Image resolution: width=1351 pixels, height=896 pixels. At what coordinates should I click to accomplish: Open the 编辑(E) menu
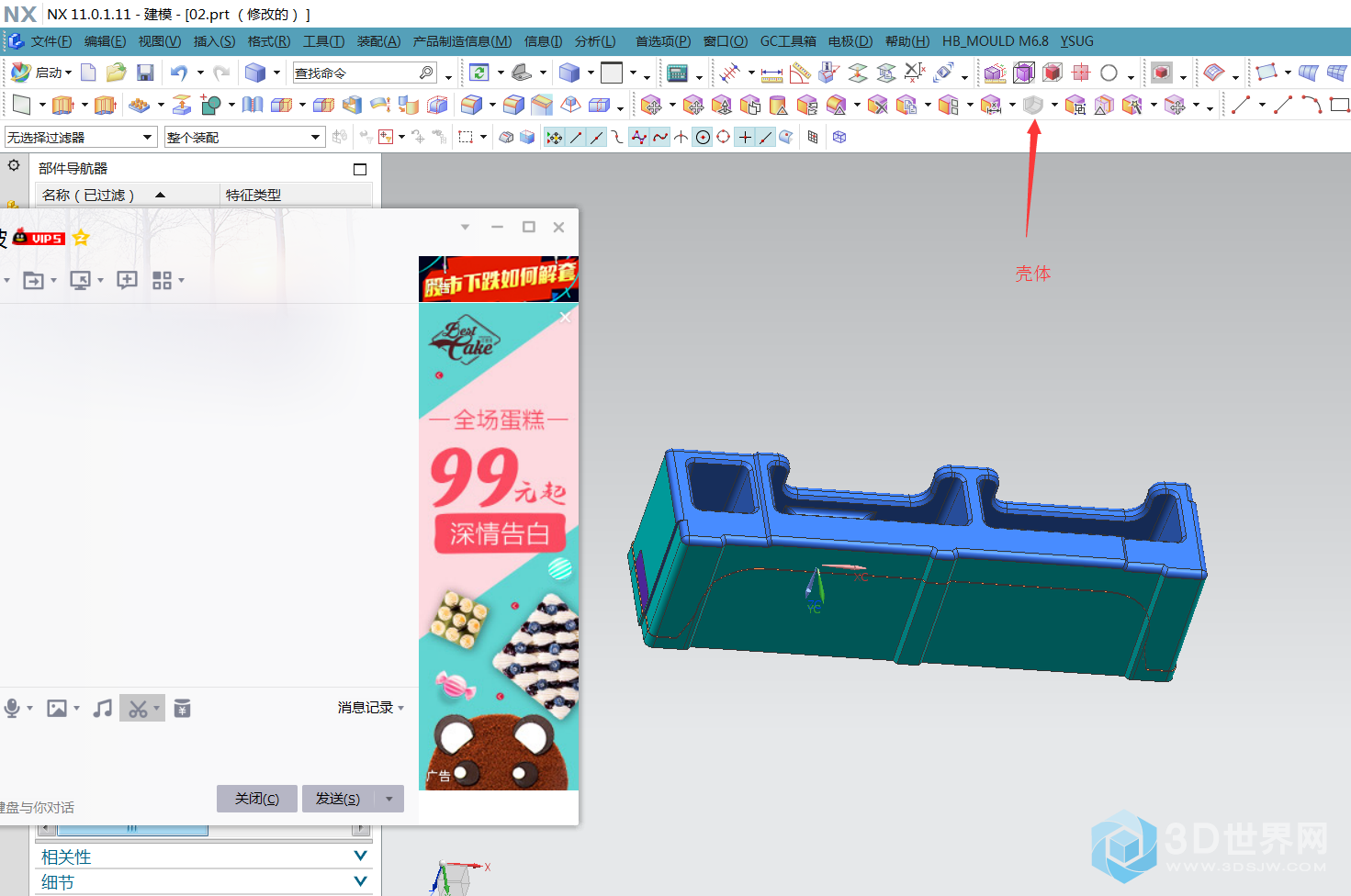click(105, 41)
